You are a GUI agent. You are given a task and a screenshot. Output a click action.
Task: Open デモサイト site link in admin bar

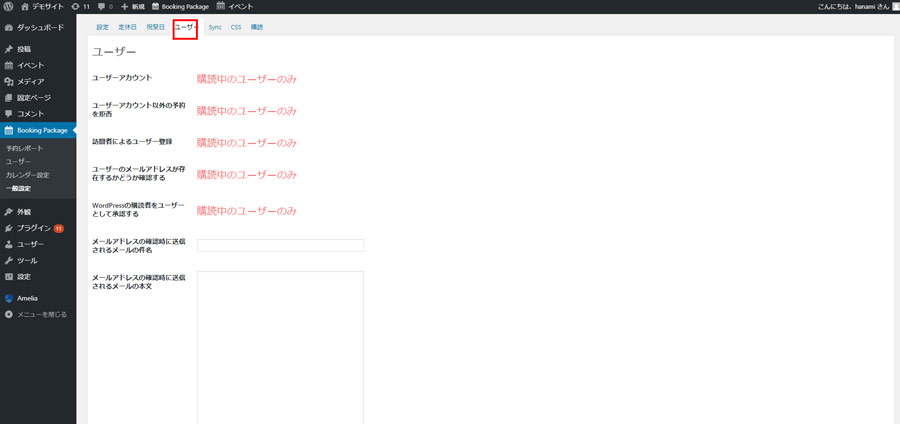[x=48, y=6]
